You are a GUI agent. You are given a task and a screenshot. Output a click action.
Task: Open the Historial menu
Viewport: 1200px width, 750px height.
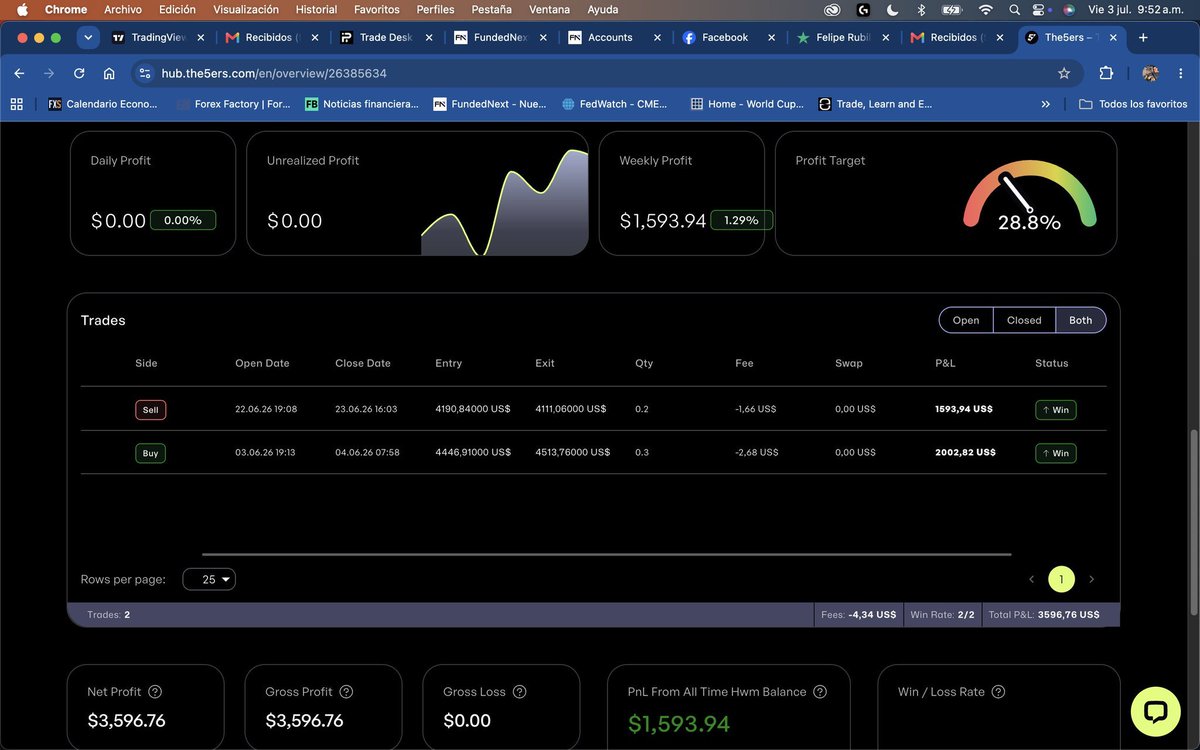tap(316, 9)
